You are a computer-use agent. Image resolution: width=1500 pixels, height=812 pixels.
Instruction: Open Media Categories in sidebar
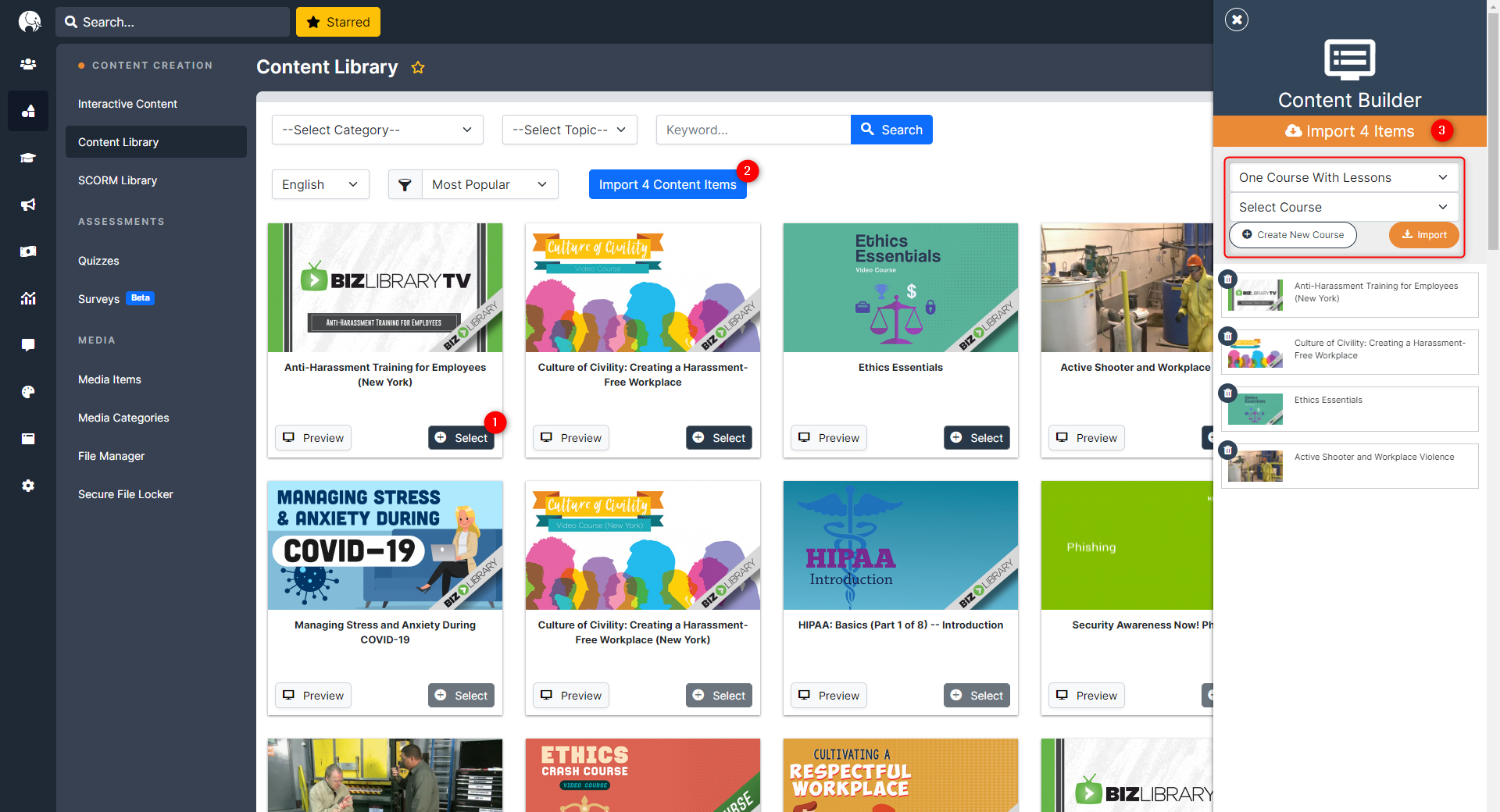click(x=123, y=418)
